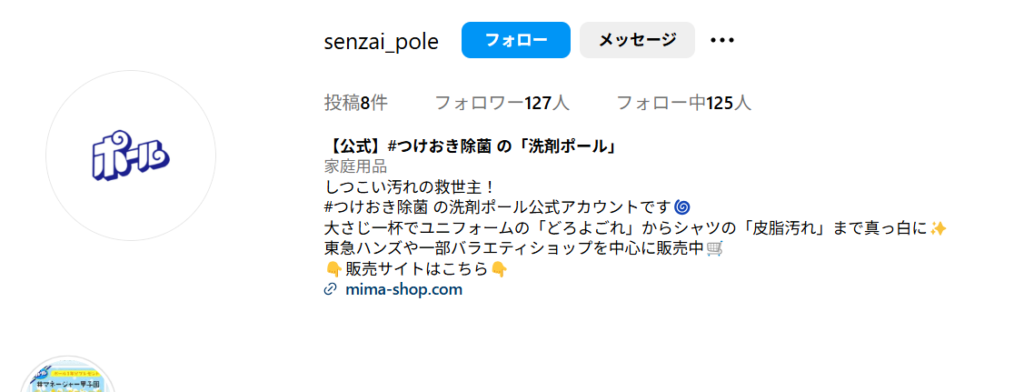Image resolution: width=1024 pixels, height=392 pixels.
Task: Select the 投稿8件 posts count
Action: (356, 103)
